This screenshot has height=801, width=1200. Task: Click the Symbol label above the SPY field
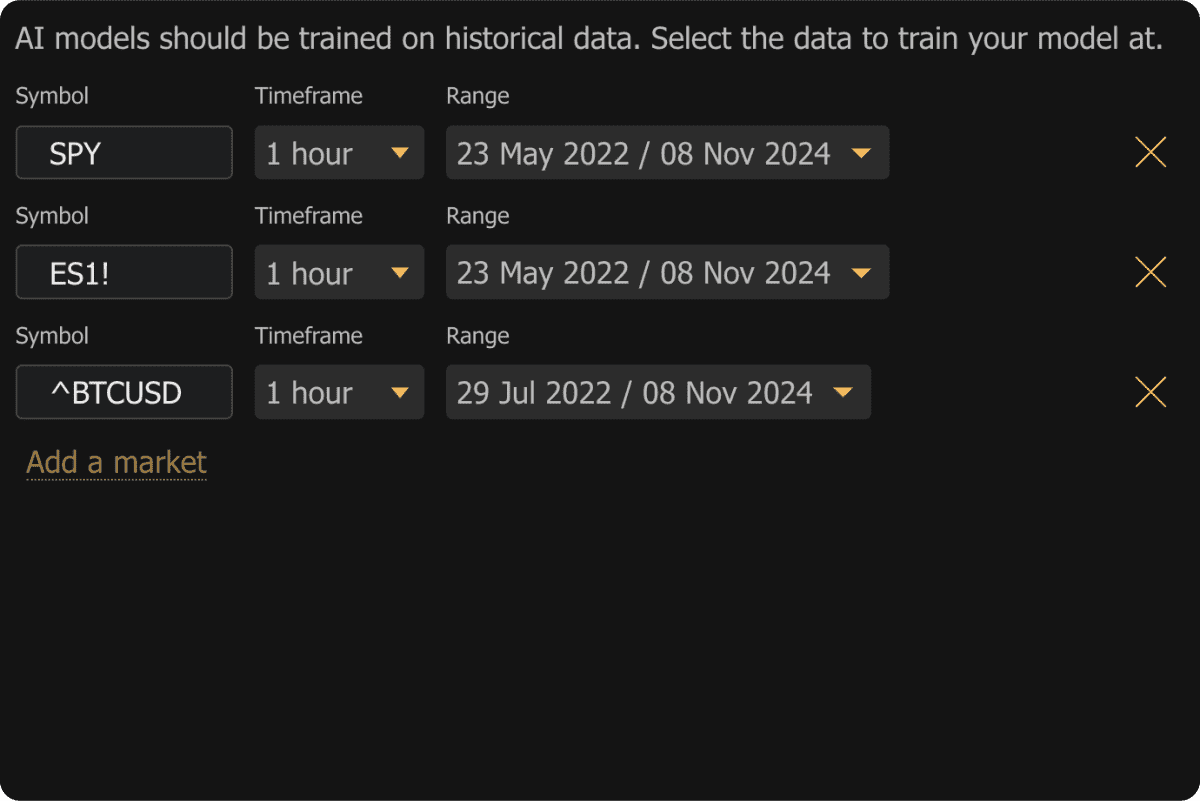point(52,96)
